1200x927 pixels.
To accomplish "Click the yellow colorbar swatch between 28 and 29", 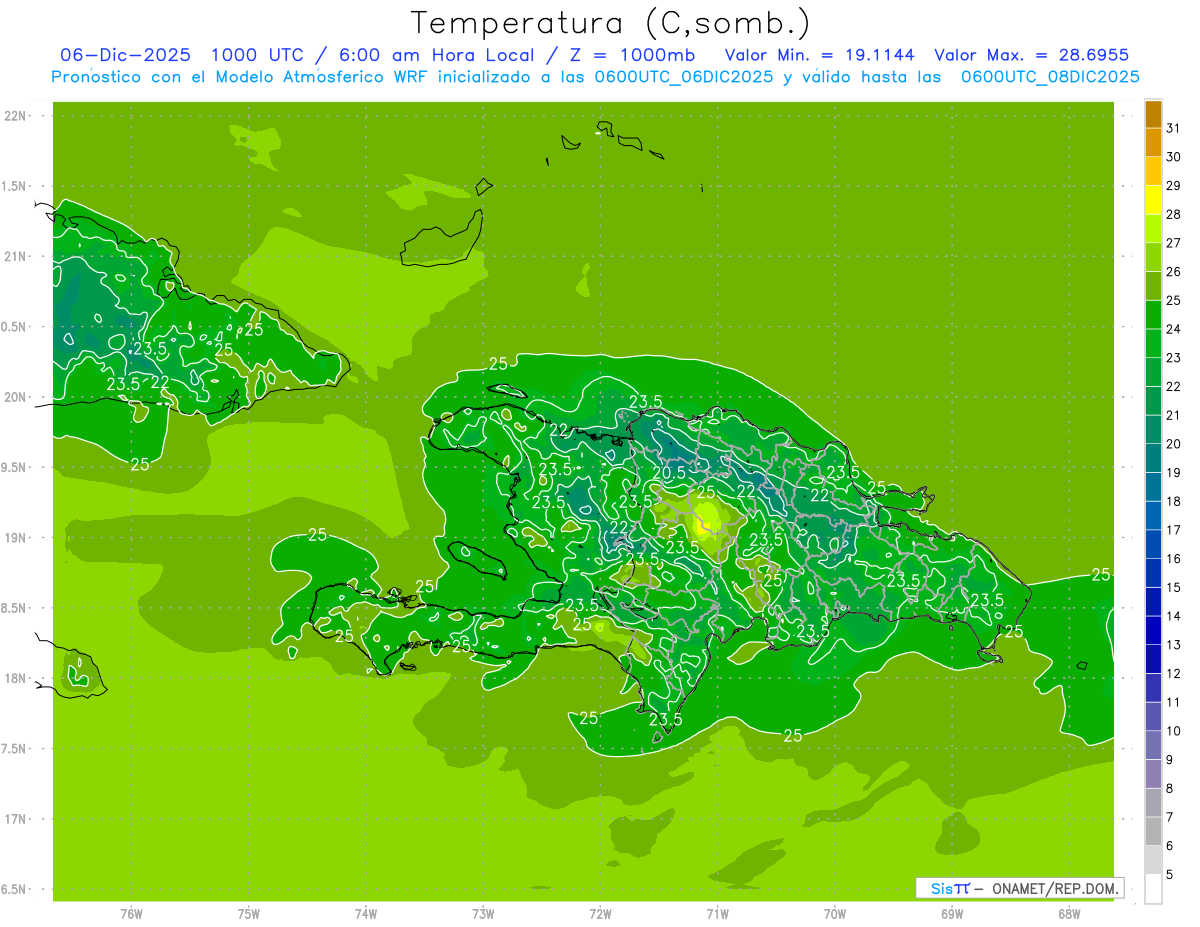I will coord(1154,200).
